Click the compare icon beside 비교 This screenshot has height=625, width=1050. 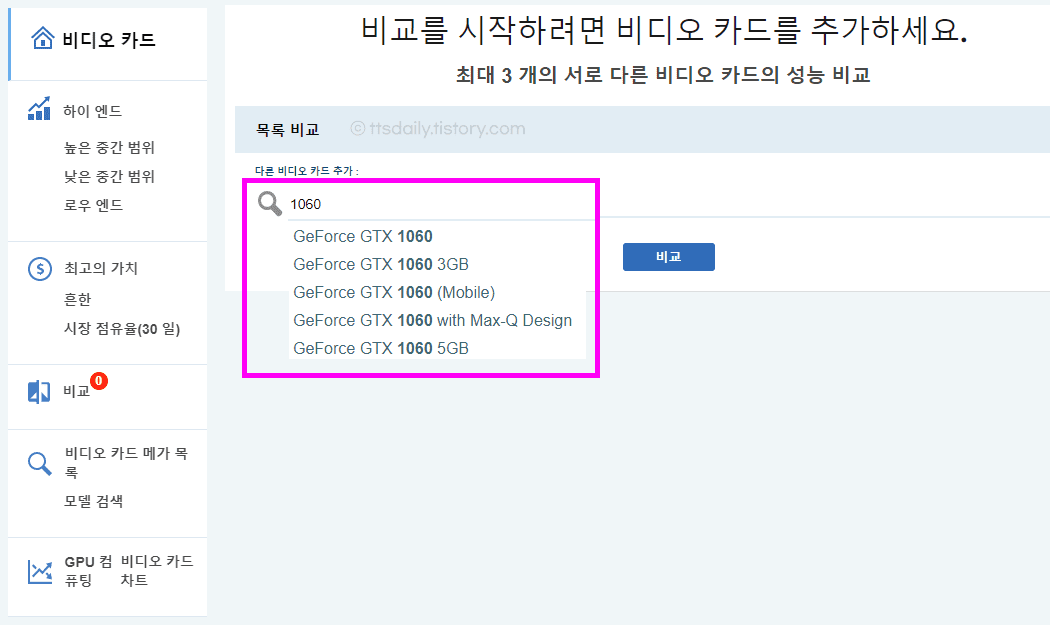pos(39,392)
